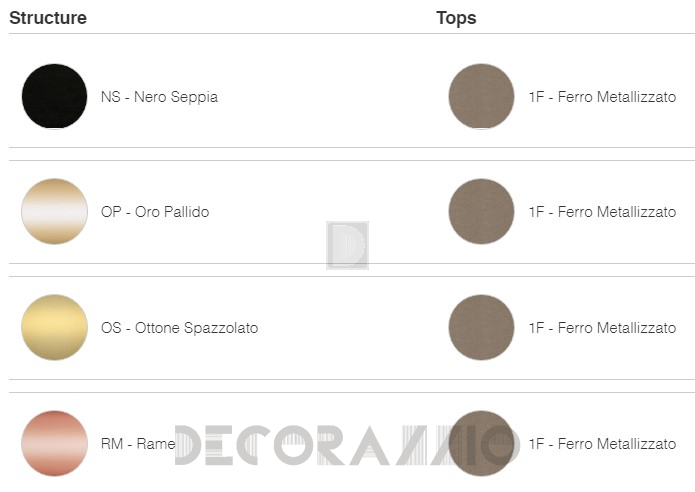The image size is (695, 492).
Task: Choose the Ottone Spazzolato brass swatch
Action: click(x=54, y=327)
